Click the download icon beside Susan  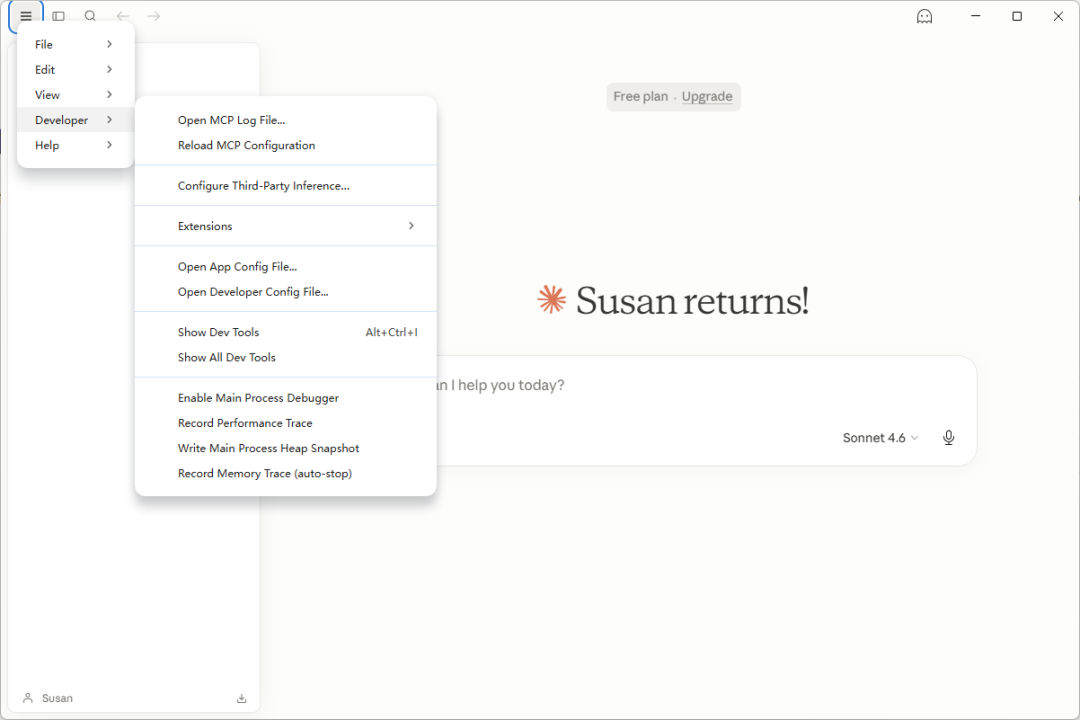[242, 699]
